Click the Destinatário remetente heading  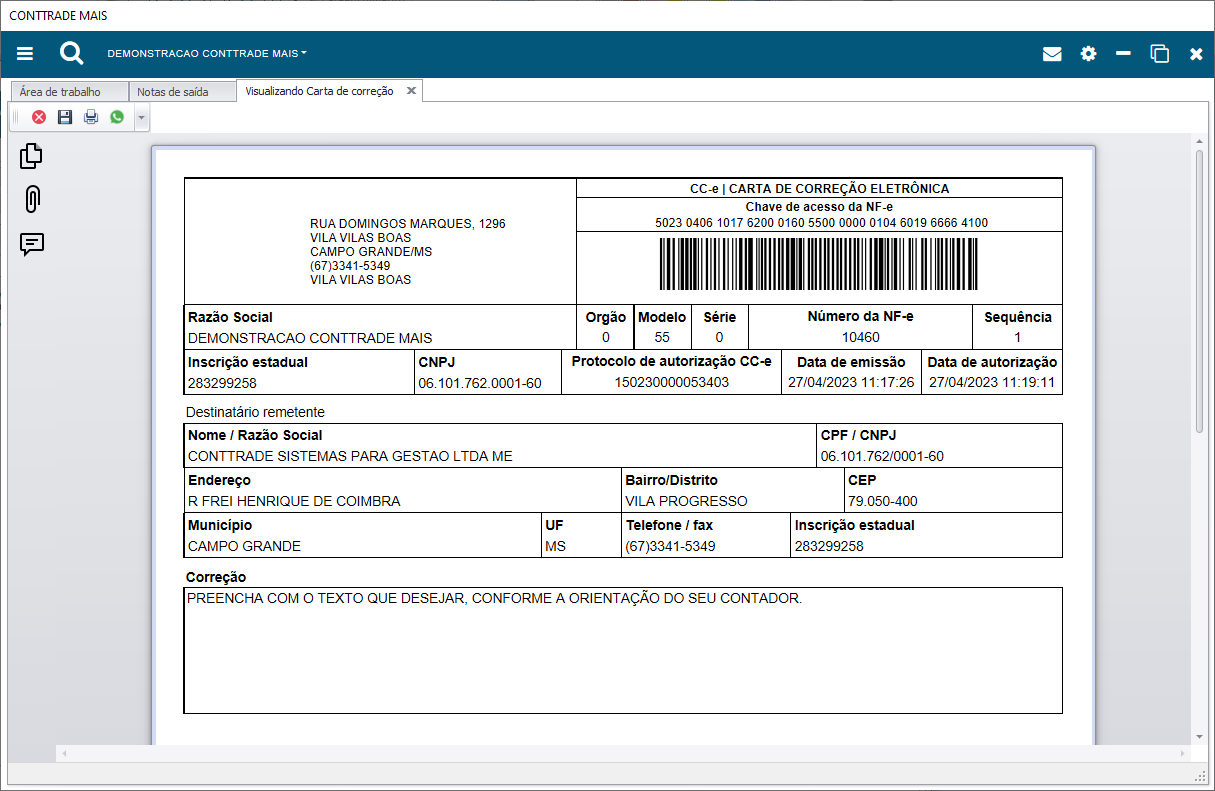point(255,412)
